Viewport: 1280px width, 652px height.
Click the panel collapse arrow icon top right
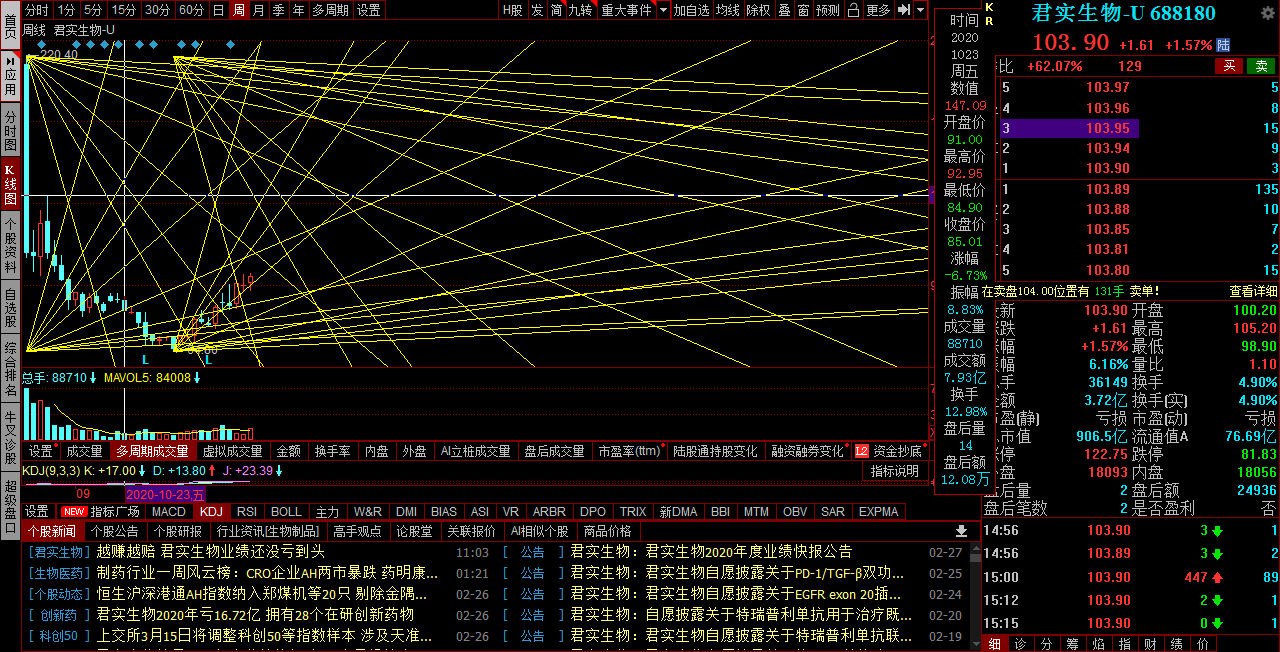pyautogui.click(x=903, y=10)
